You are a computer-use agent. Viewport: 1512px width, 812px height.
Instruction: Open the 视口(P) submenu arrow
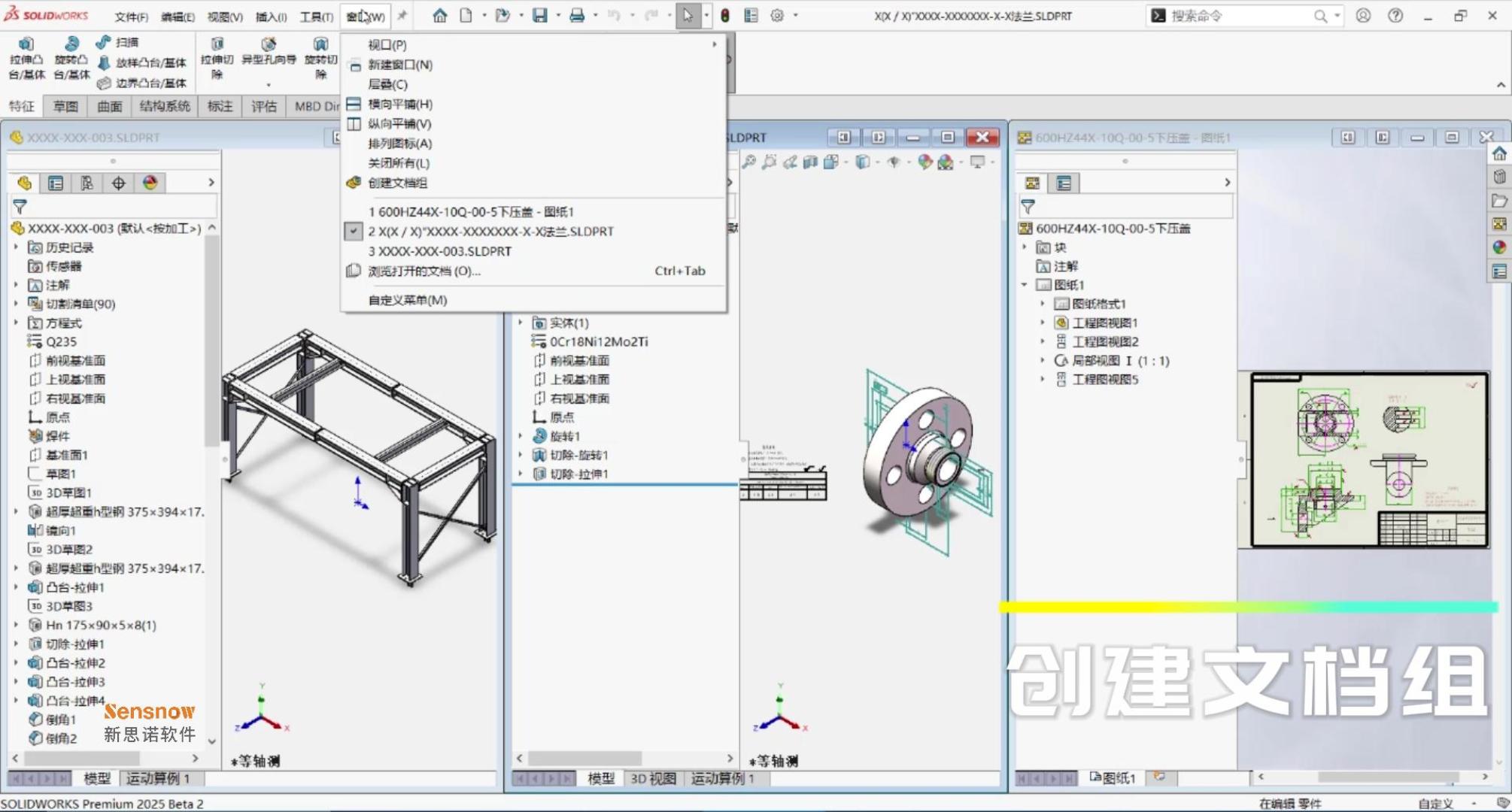pyautogui.click(x=714, y=44)
